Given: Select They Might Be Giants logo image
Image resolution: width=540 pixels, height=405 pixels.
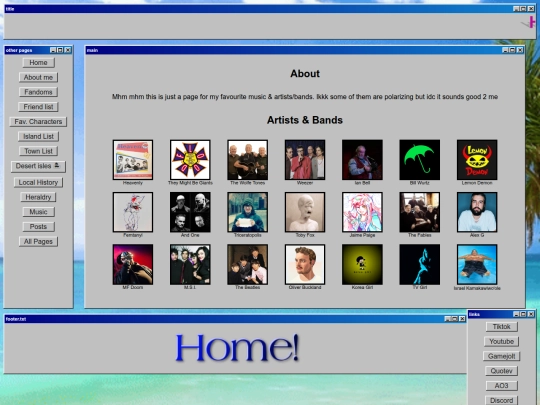Looking at the screenshot, I should click(190, 160).
